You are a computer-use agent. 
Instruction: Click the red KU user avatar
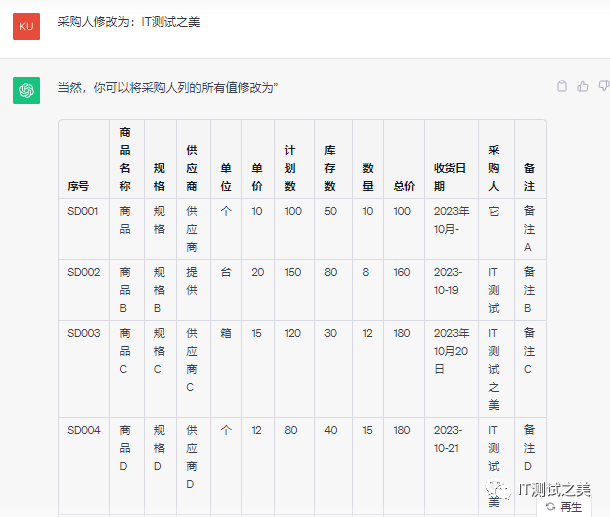pos(26,25)
